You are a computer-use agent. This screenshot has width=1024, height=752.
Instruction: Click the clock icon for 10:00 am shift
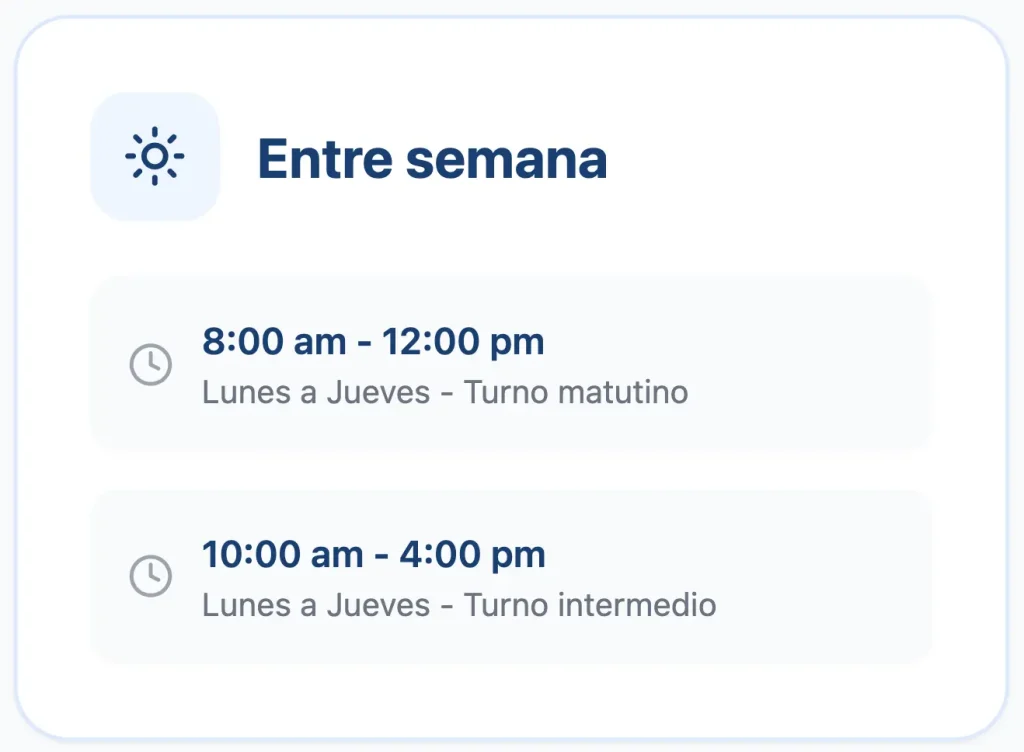151,576
